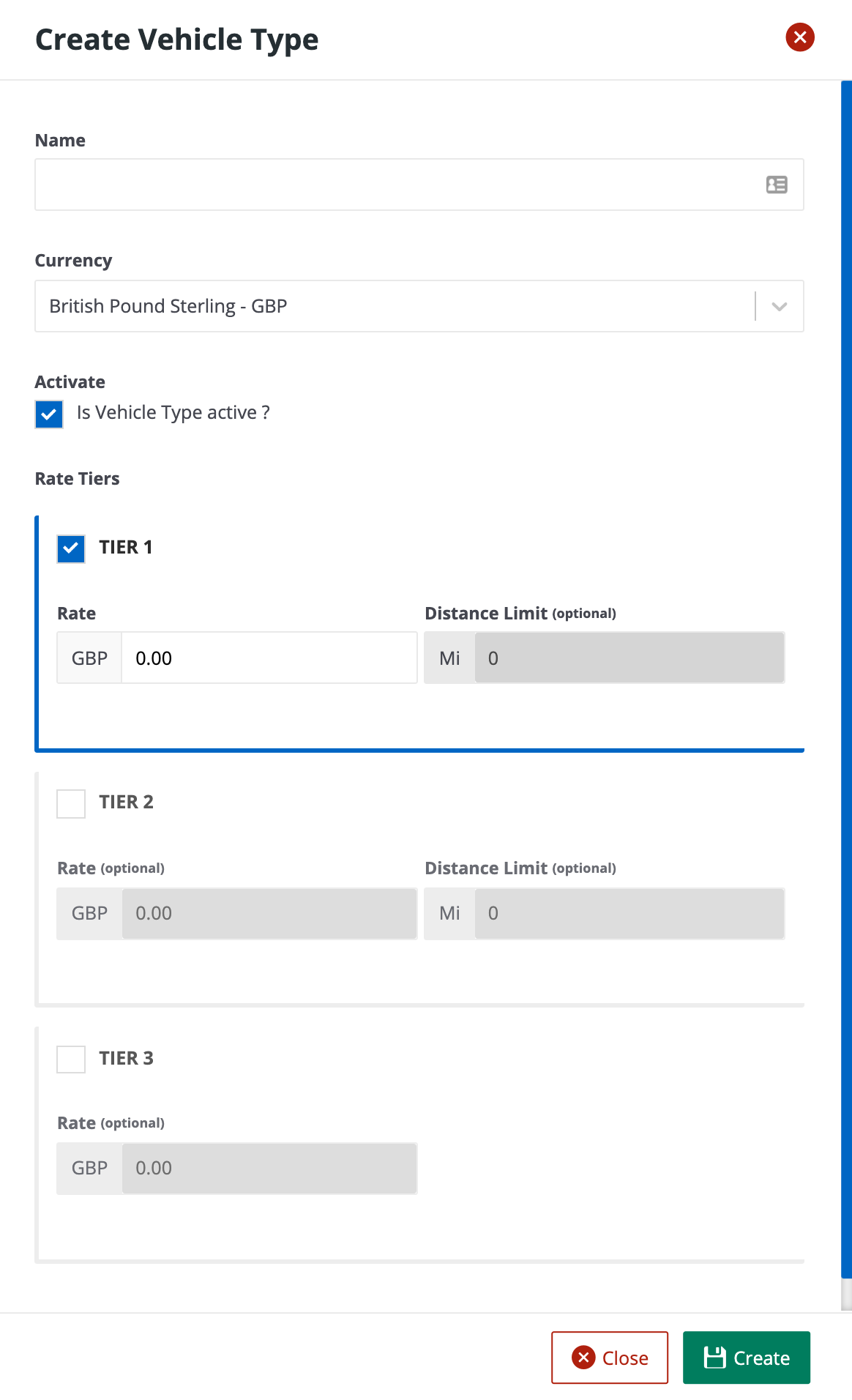Close the dialog using the red X icon

click(799, 37)
